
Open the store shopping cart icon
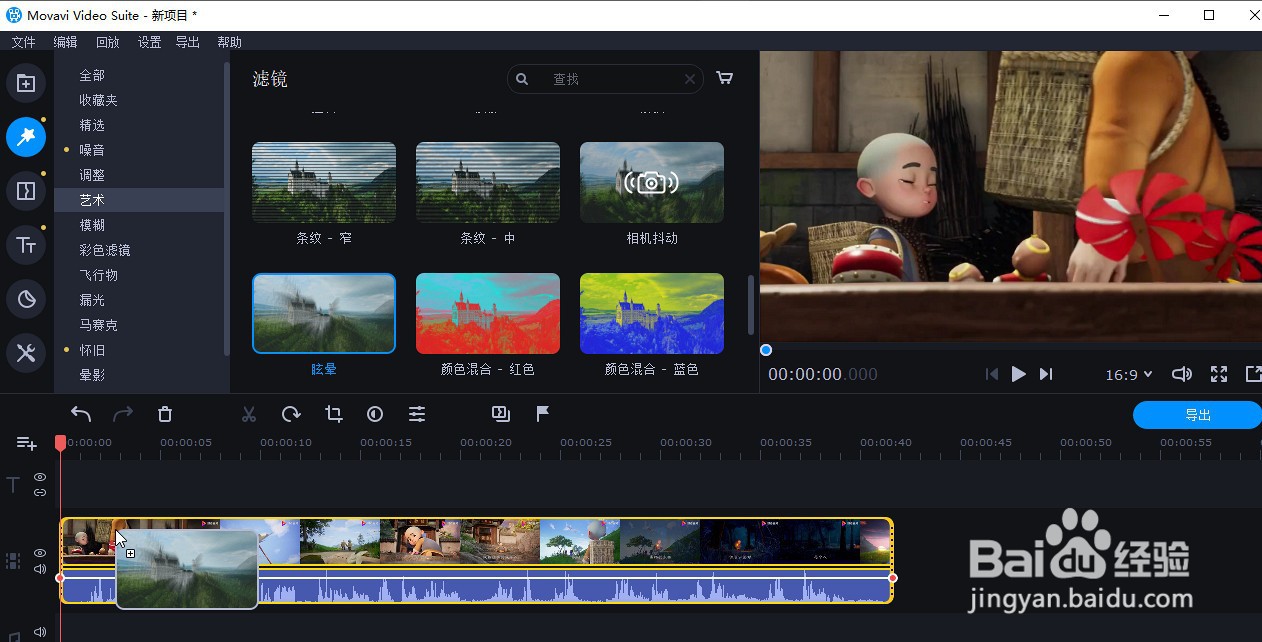tap(725, 79)
